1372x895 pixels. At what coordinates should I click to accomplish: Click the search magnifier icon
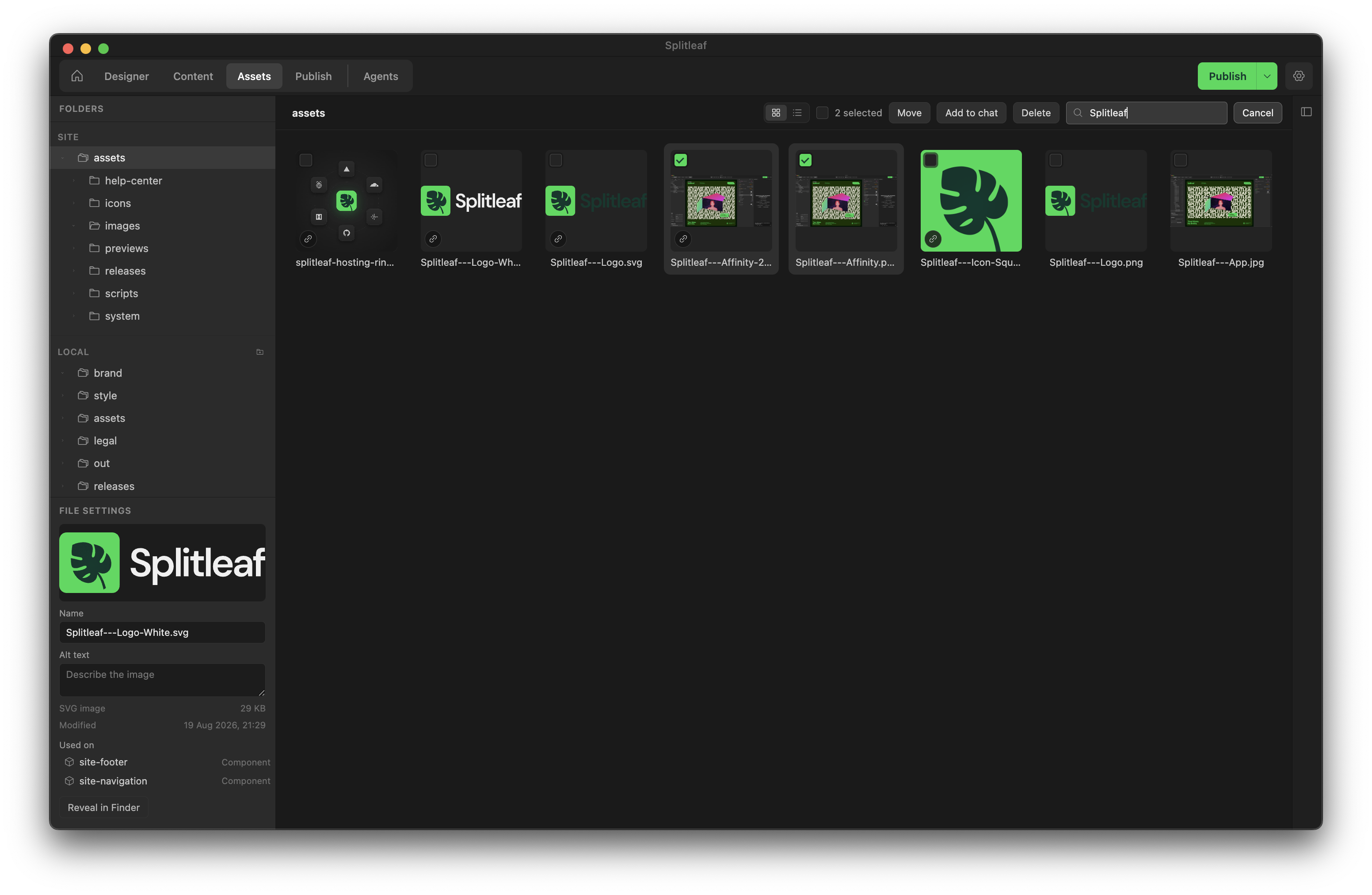[1078, 113]
